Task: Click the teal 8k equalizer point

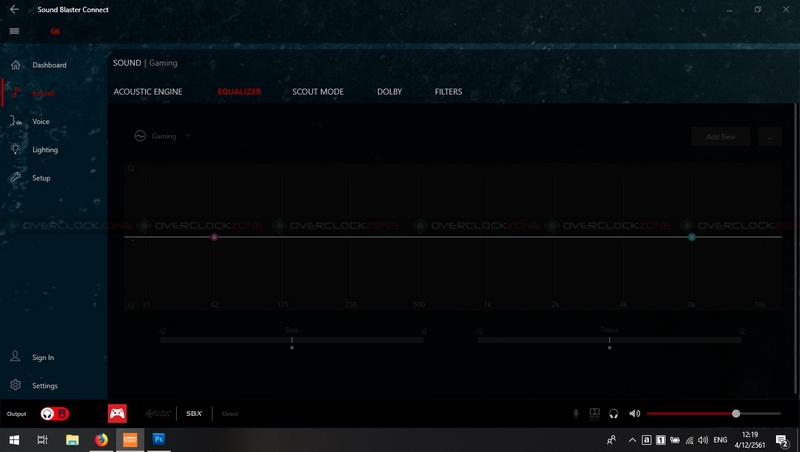Action: point(692,237)
